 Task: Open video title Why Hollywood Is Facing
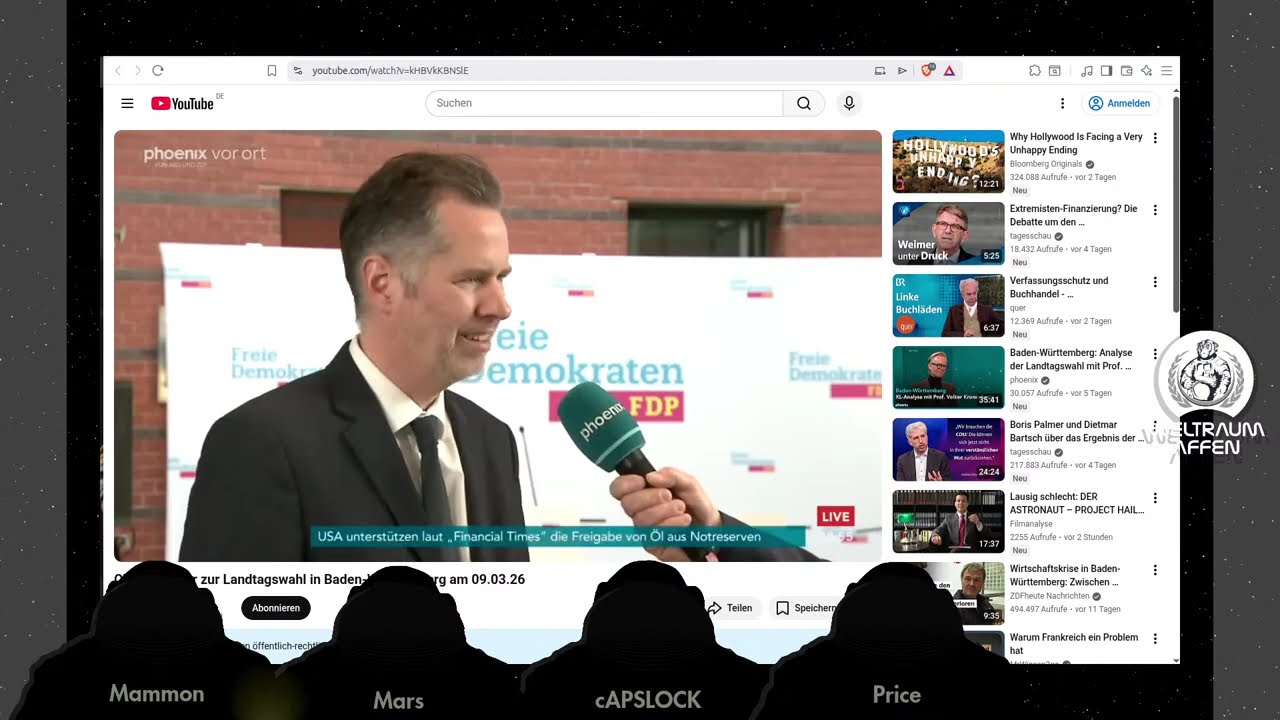tap(1076, 143)
